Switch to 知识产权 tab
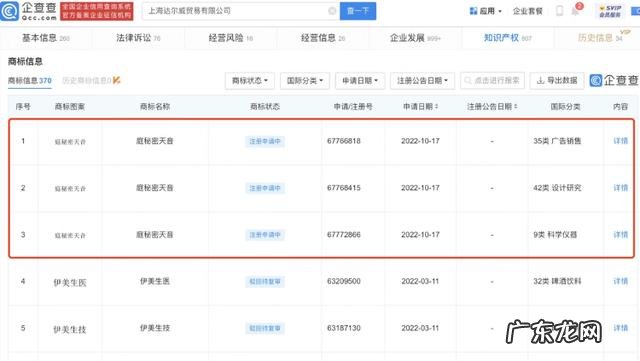Viewport: 640px width, 361px height. click(x=508, y=38)
